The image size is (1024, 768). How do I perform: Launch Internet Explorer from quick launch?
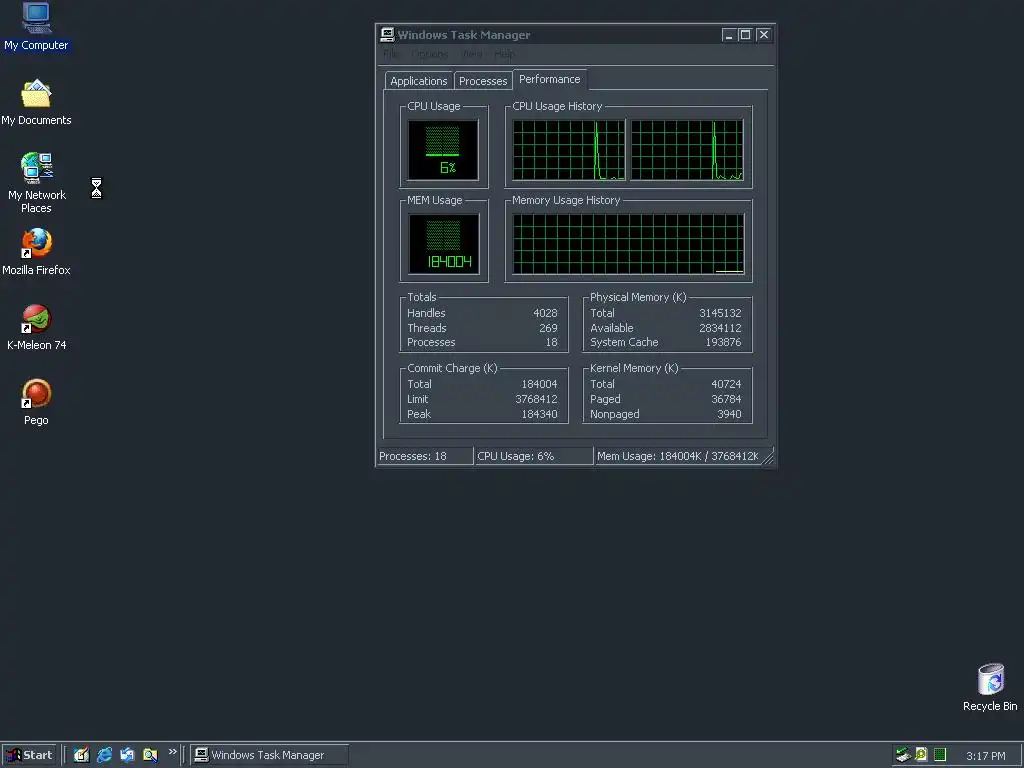(x=104, y=755)
